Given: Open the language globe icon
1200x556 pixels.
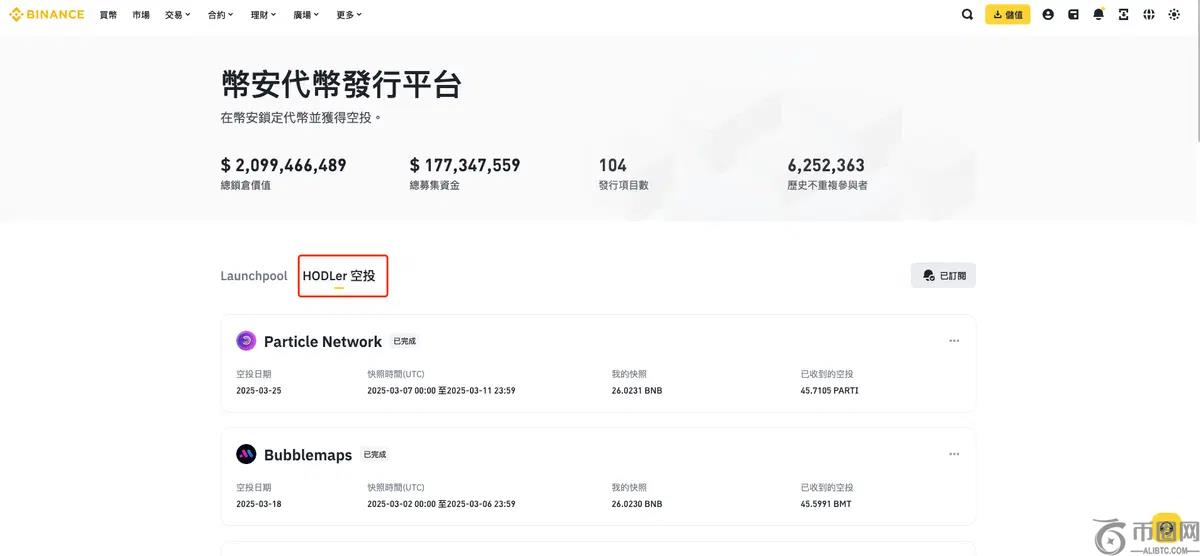Looking at the screenshot, I should pos(1149,15).
